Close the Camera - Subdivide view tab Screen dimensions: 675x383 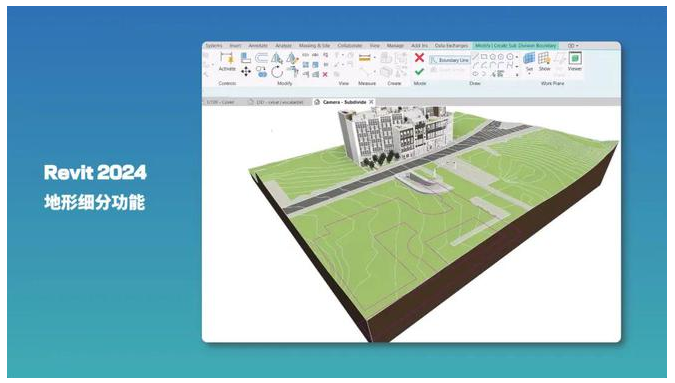(371, 102)
